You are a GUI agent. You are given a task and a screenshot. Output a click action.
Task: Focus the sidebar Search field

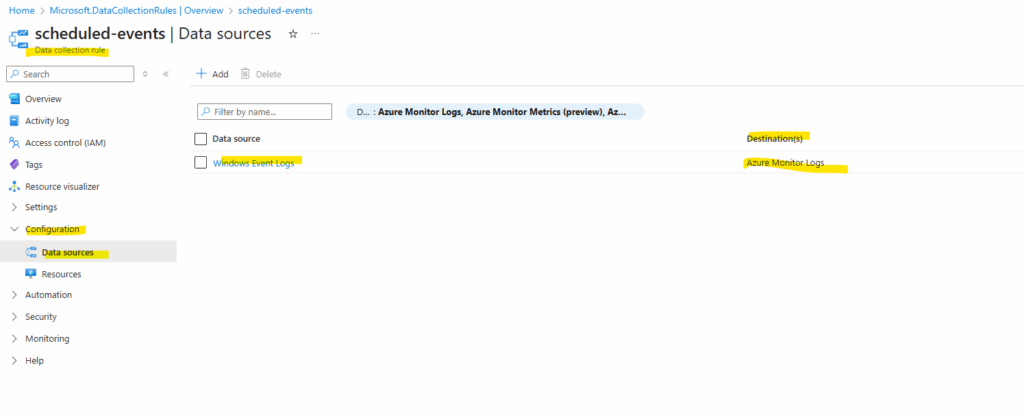[70, 74]
